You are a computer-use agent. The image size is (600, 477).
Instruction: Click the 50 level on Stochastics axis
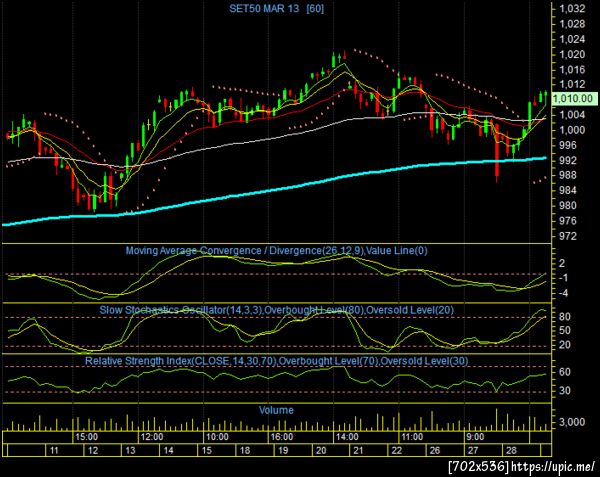(565, 330)
